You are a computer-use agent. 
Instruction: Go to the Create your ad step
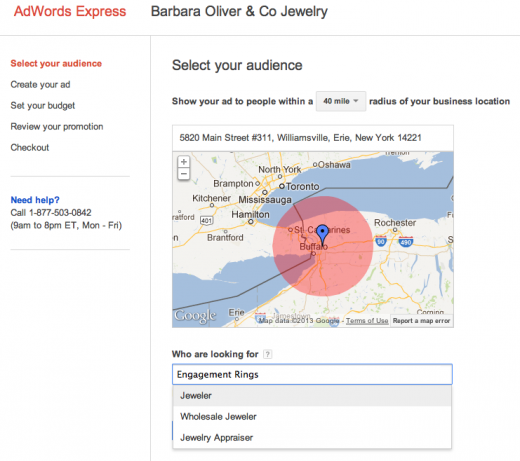coord(40,85)
